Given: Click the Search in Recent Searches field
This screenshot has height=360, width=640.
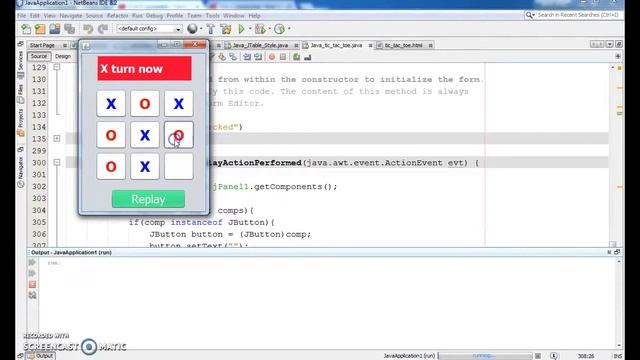Looking at the screenshot, I should (573, 15).
